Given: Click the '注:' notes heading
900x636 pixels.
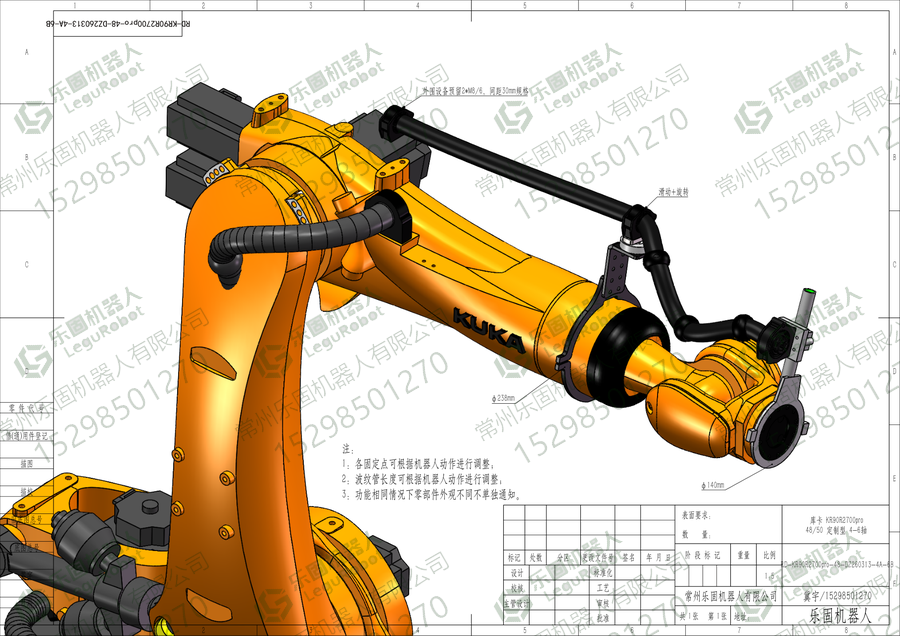Looking at the screenshot, I should pyautogui.click(x=348, y=448).
